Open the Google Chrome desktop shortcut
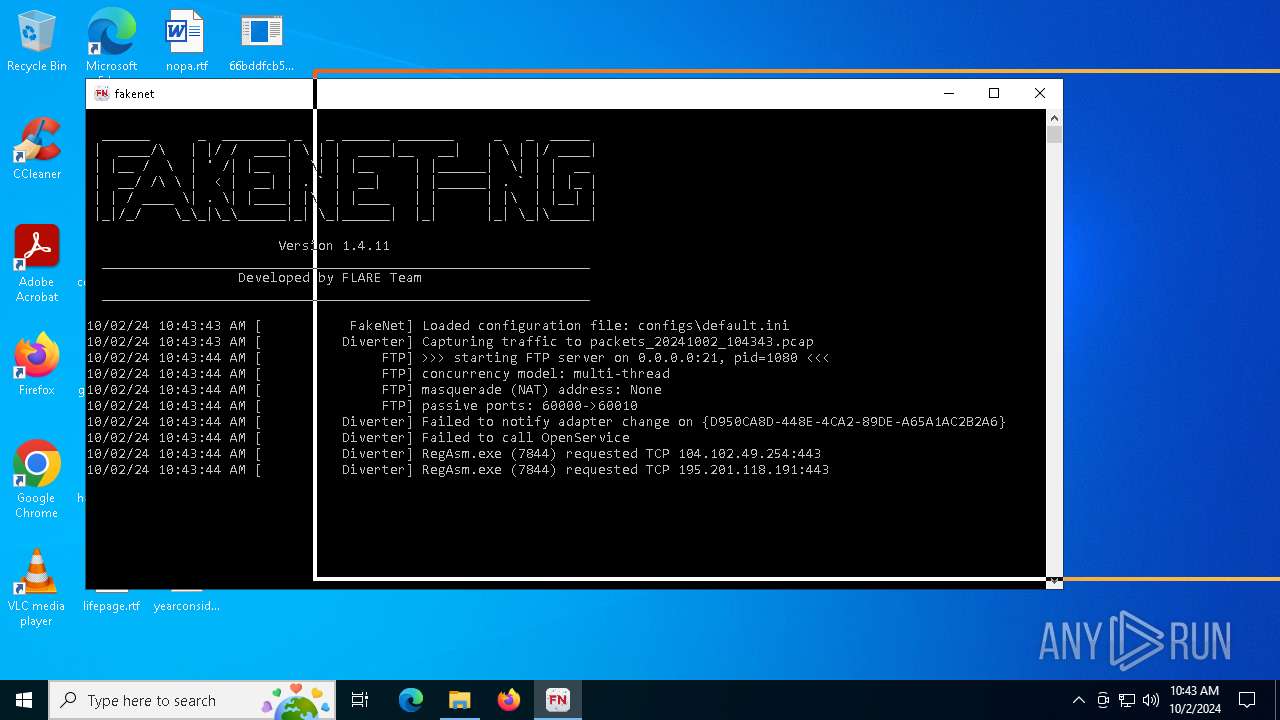Screen dimensions: 1280x720 click(36, 480)
